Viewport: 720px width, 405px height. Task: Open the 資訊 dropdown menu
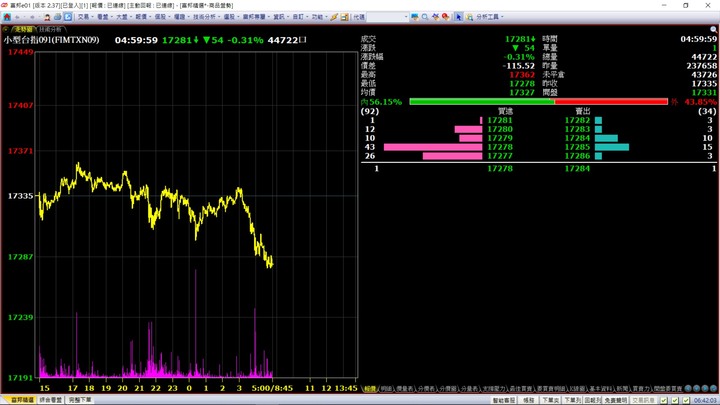click(281, 17)
